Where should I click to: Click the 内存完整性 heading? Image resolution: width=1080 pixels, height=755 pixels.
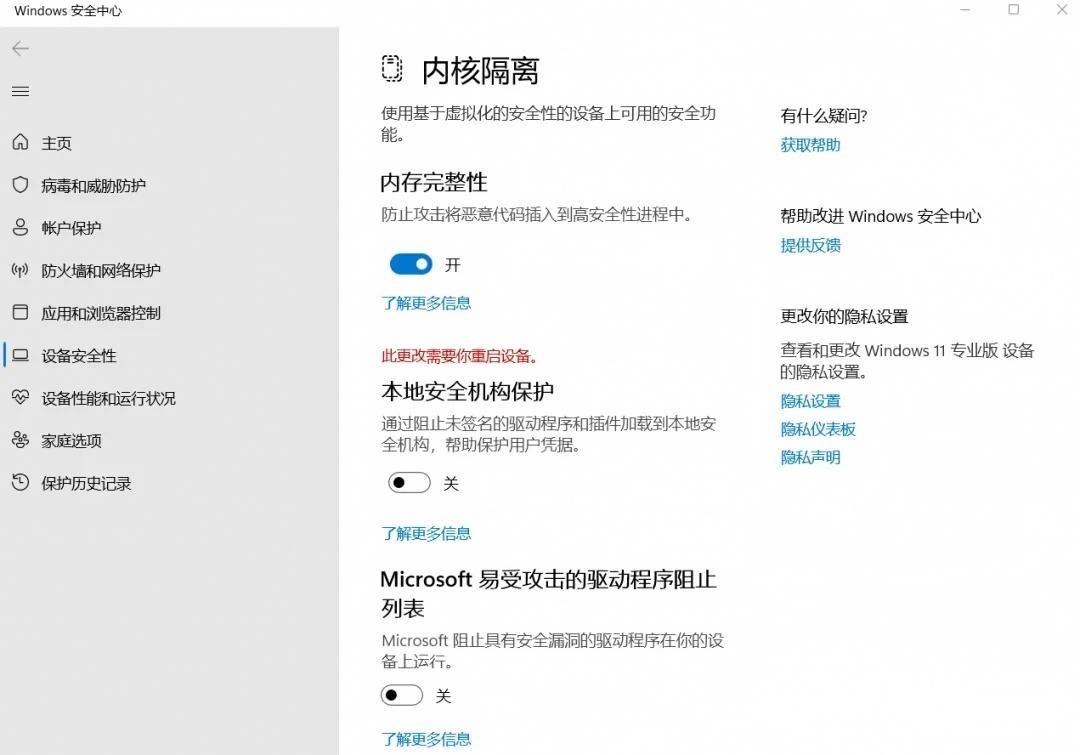click(x=434, y=183)
